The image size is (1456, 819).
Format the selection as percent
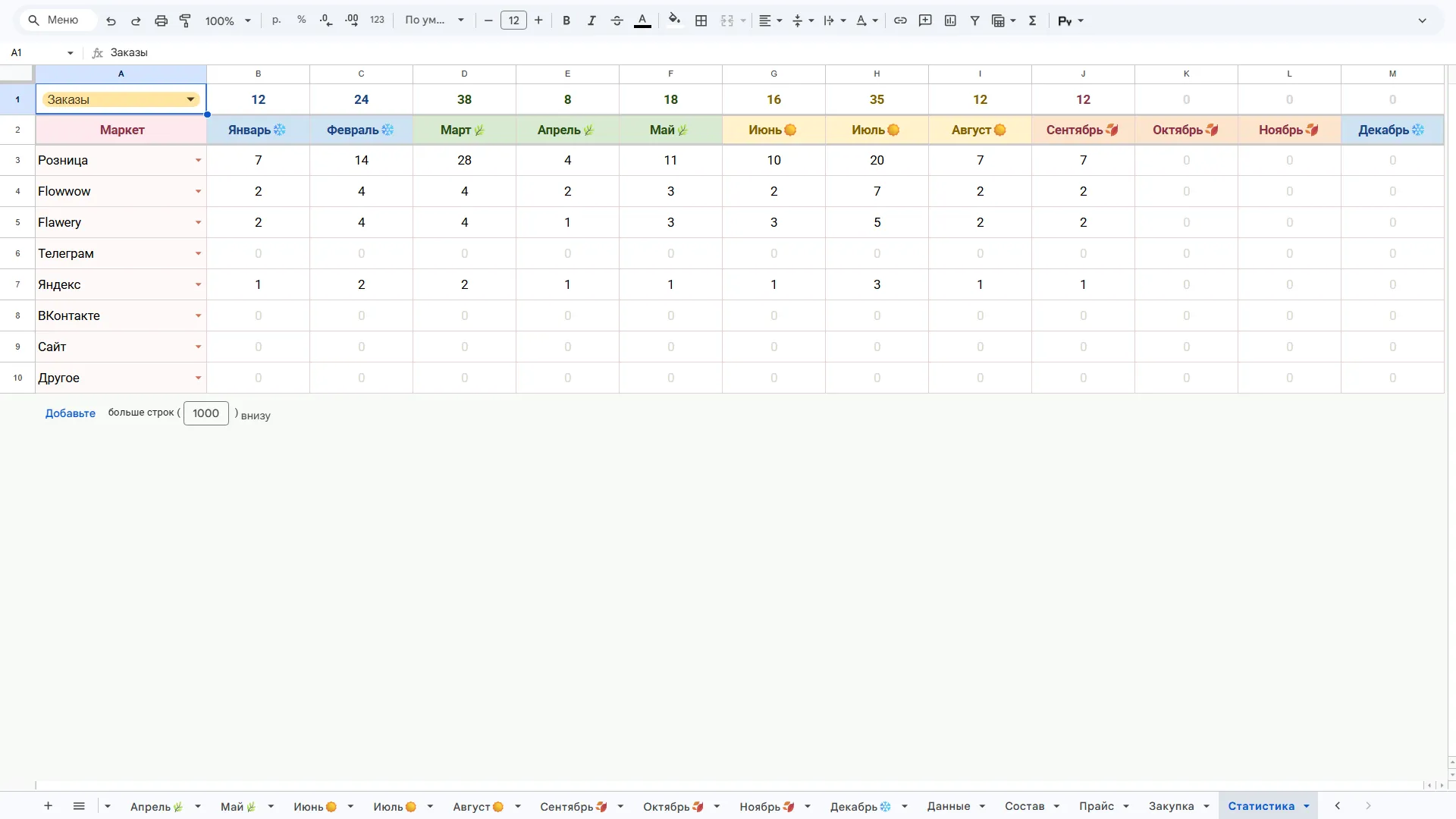(x=302, y=20)
